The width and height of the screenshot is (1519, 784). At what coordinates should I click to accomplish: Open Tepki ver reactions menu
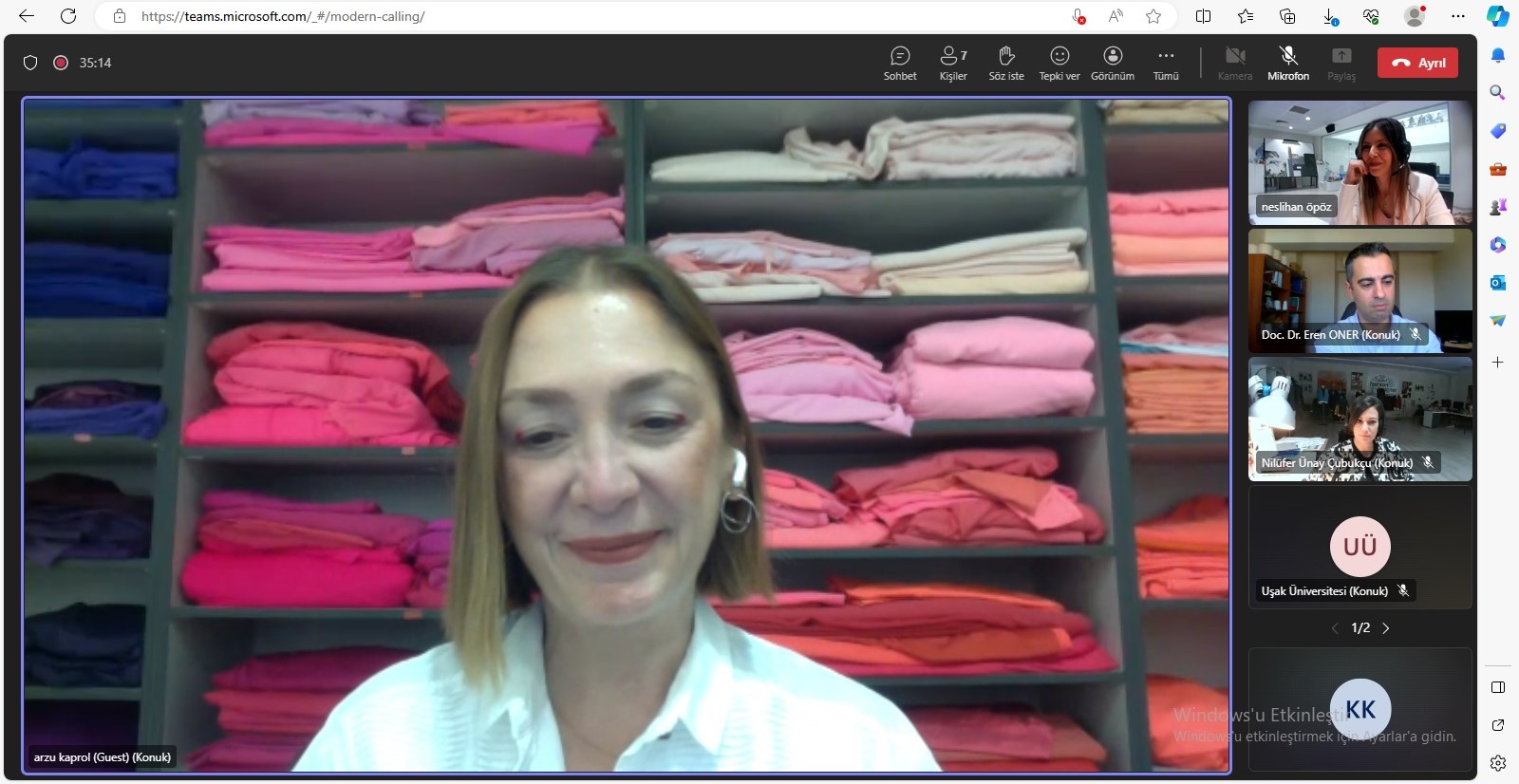[1059, 63]
